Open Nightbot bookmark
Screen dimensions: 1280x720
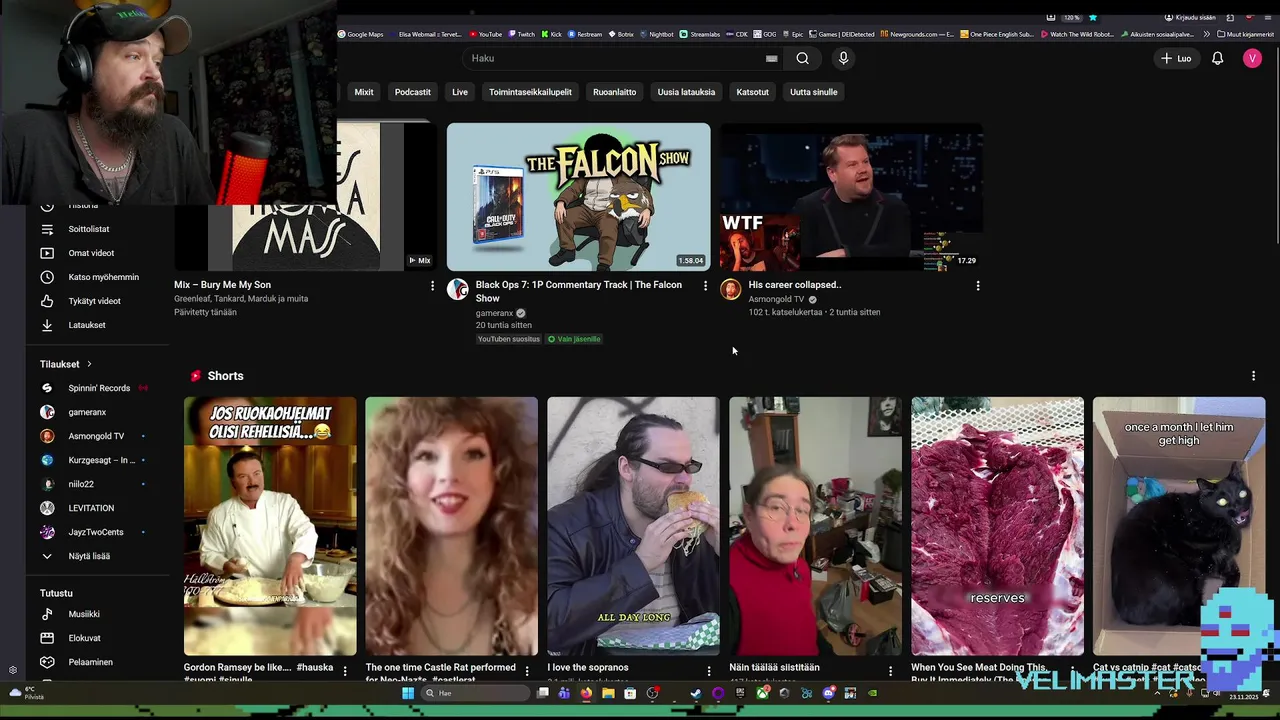tap(656, 34)
